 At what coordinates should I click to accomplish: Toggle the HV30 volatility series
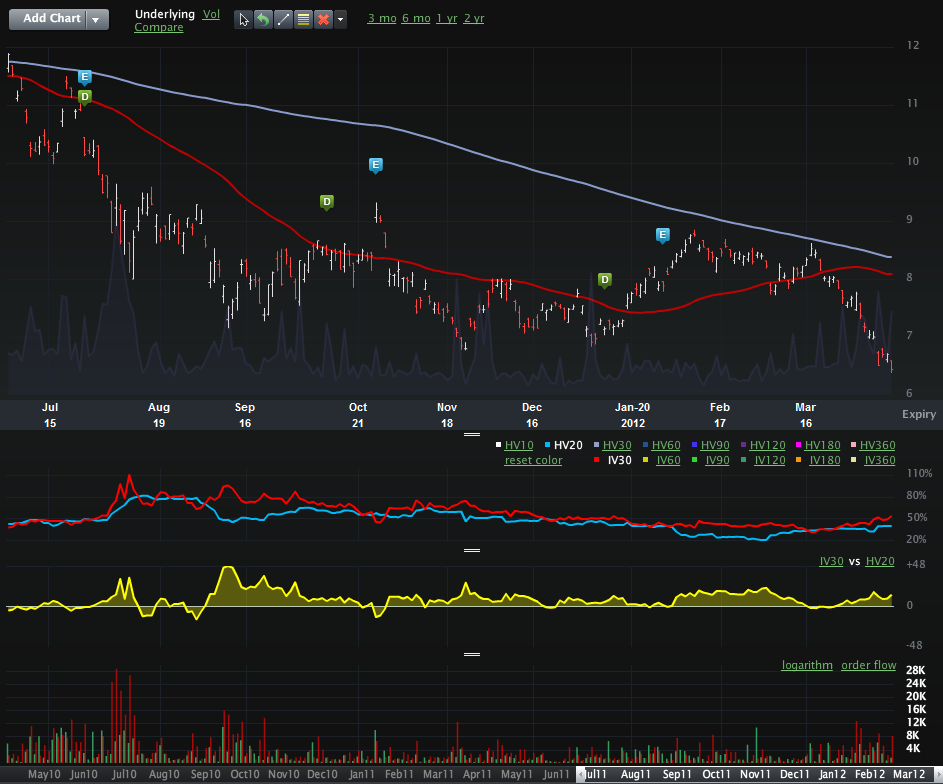pyautogui.click(x=617, y=445)
